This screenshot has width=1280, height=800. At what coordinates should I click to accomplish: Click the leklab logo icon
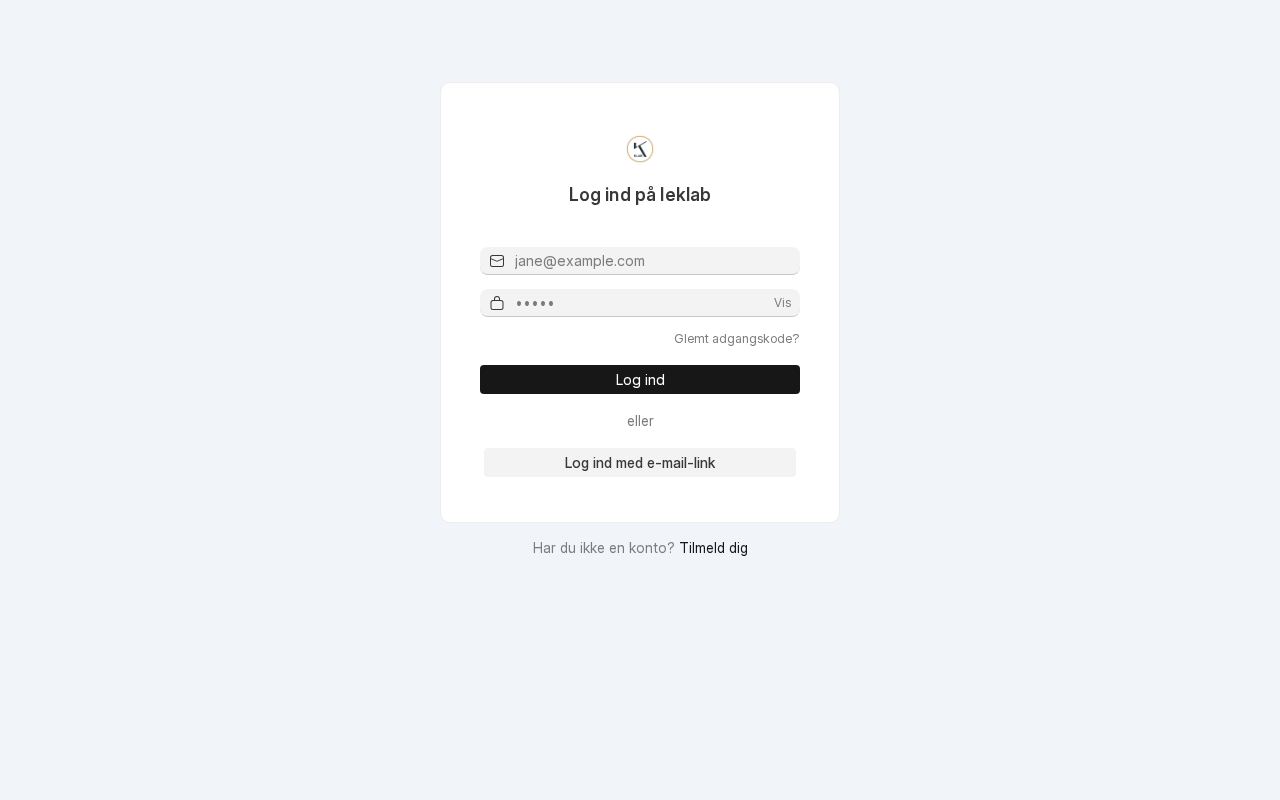pyautogui.click(x=640, y=149)
